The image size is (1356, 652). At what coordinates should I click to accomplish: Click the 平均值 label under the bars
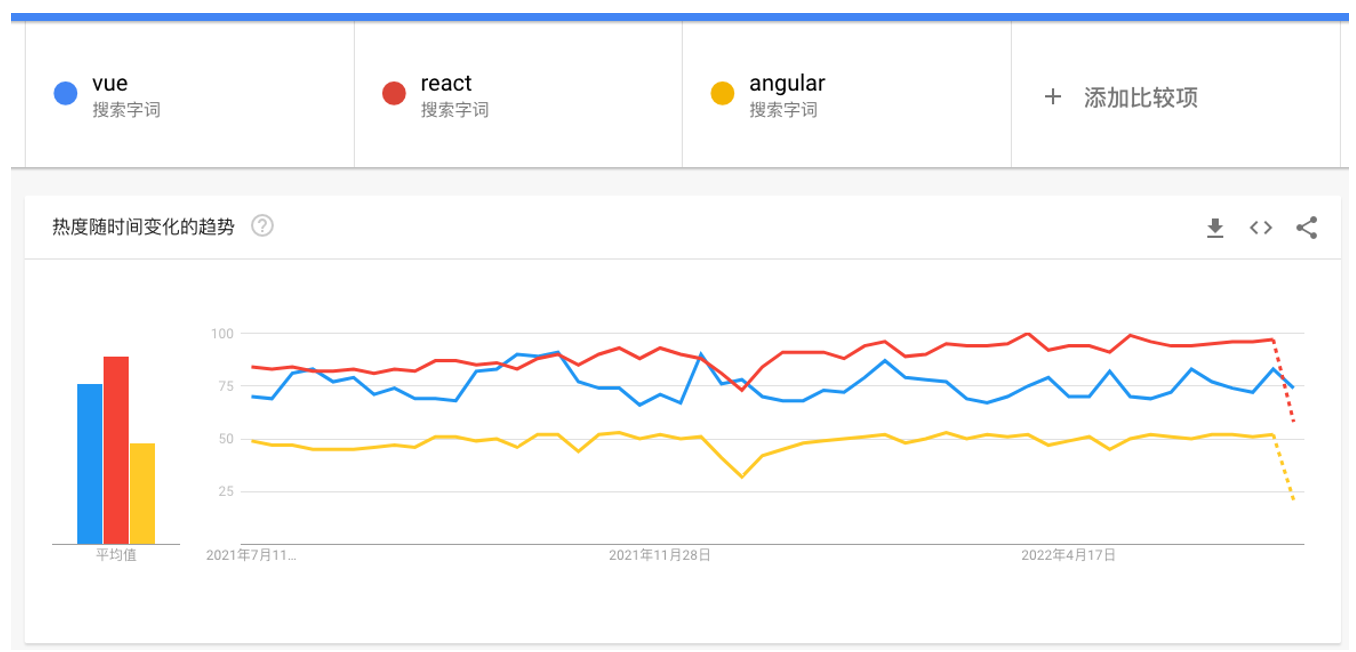(116, 555)
